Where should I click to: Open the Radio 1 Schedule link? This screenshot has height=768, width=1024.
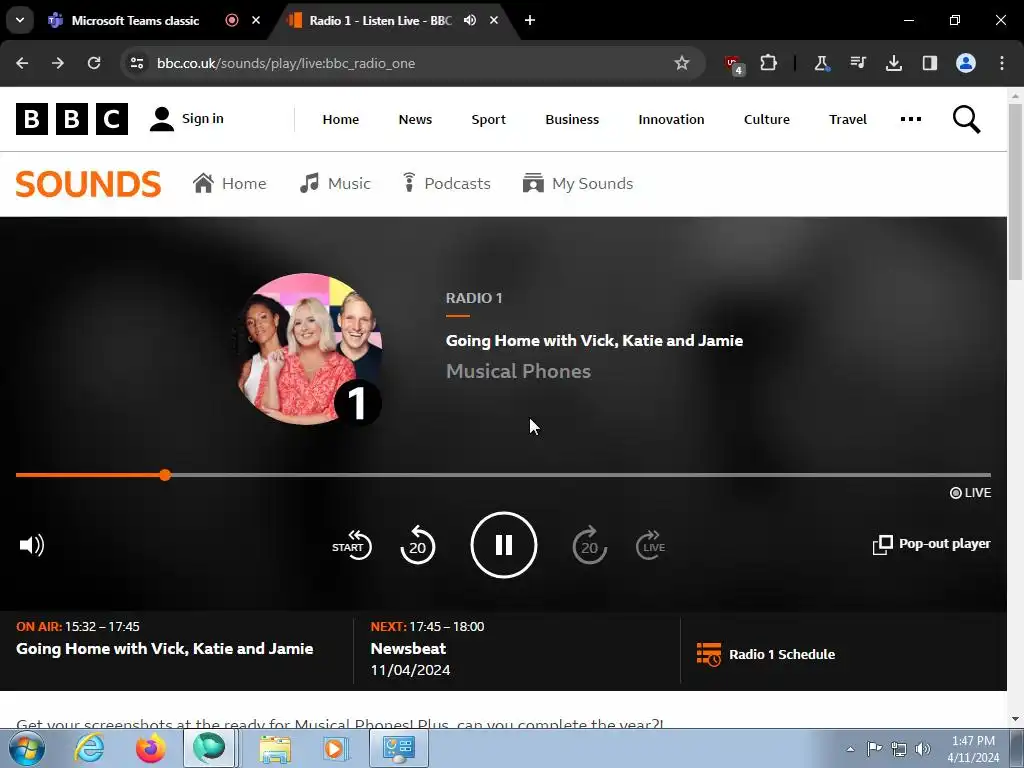tap(765, 654)
